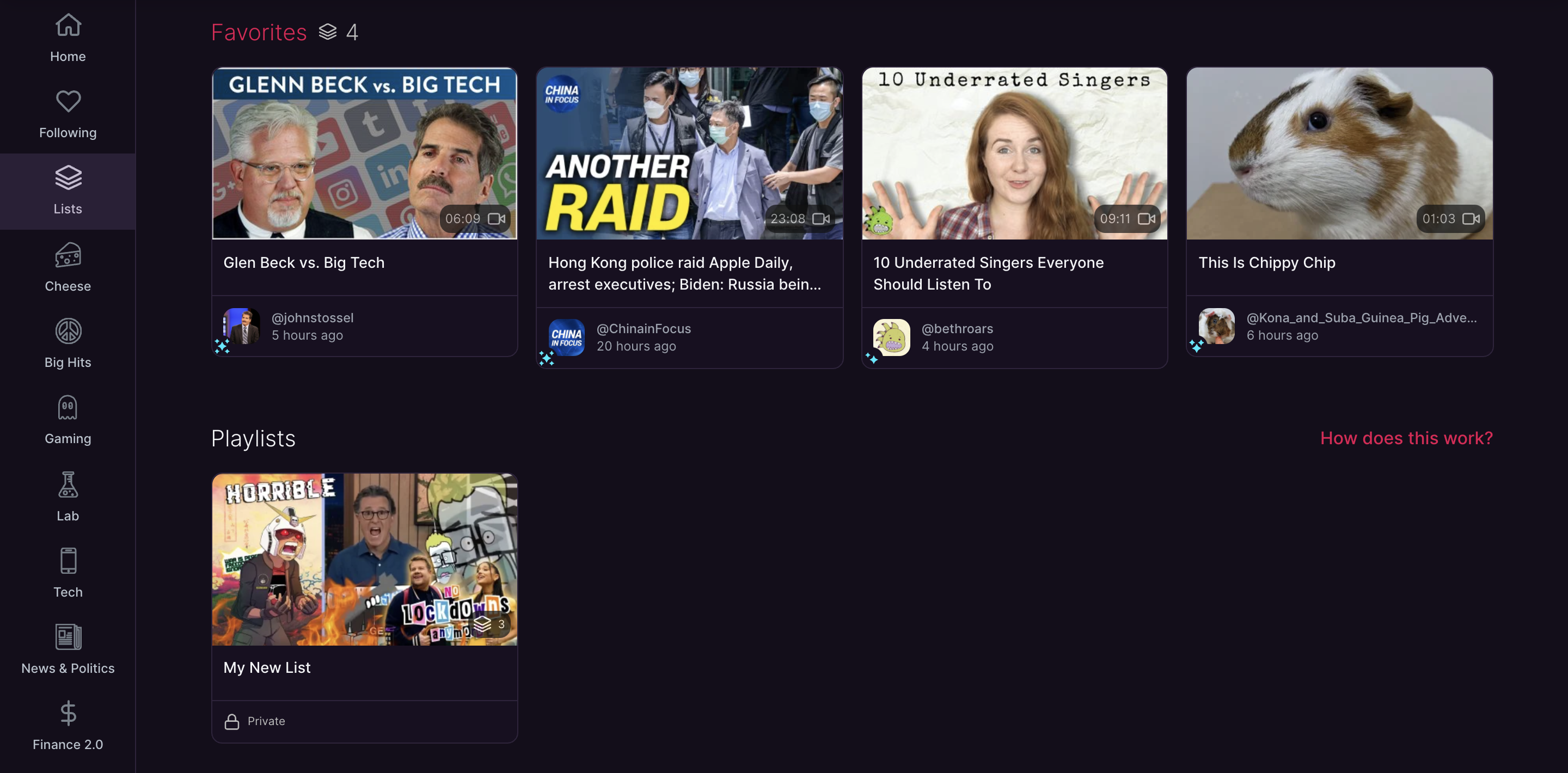Go to Home in the sidebar
Screen dimensions: 1568x773
(68, 38)
